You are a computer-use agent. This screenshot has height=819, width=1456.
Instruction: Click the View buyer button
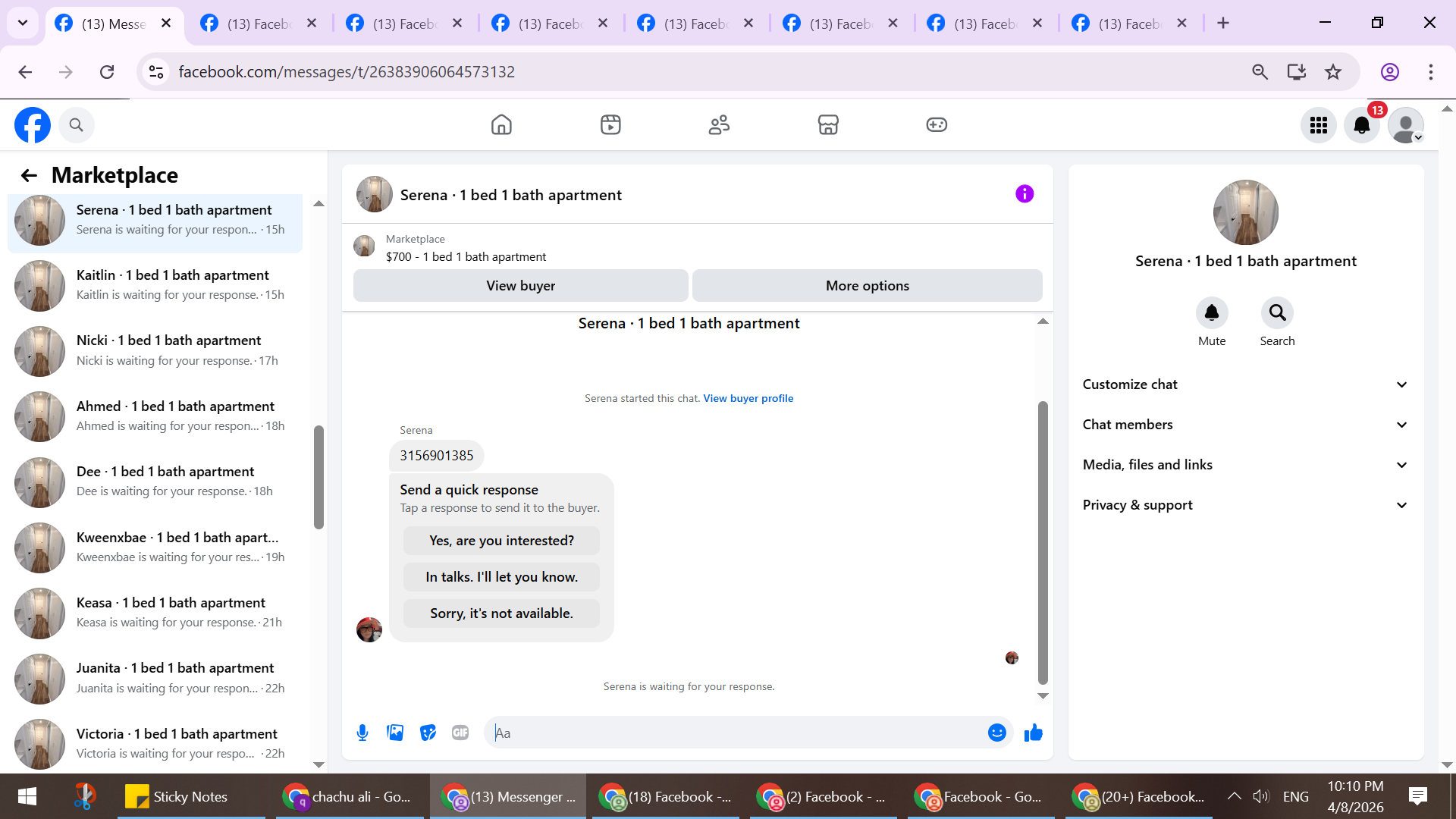point(520,286)
